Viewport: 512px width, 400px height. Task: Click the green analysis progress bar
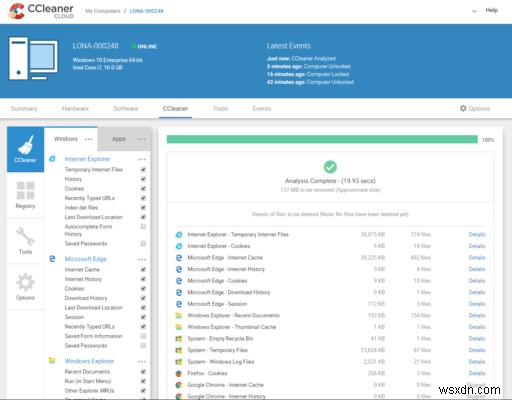coord(322,139)
